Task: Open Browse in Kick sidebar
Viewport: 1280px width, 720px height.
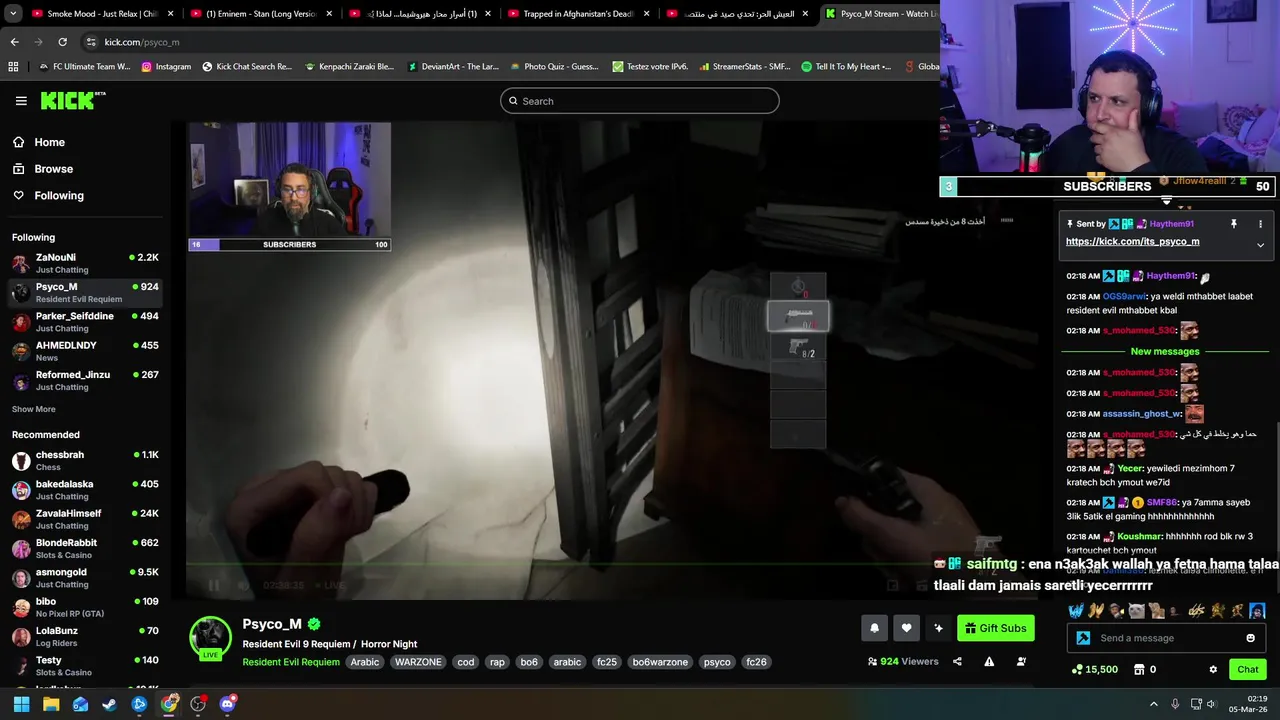Action: coord(54,169)
